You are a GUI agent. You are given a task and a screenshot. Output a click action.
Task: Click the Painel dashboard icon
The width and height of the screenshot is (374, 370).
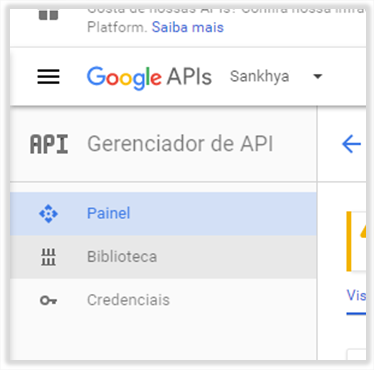click(48, 214)
